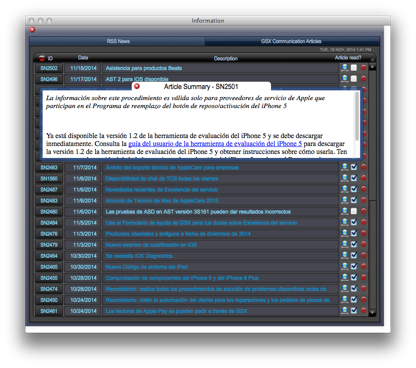Open article 'Se necesita iOS Diagnostics'

(139, 256)
